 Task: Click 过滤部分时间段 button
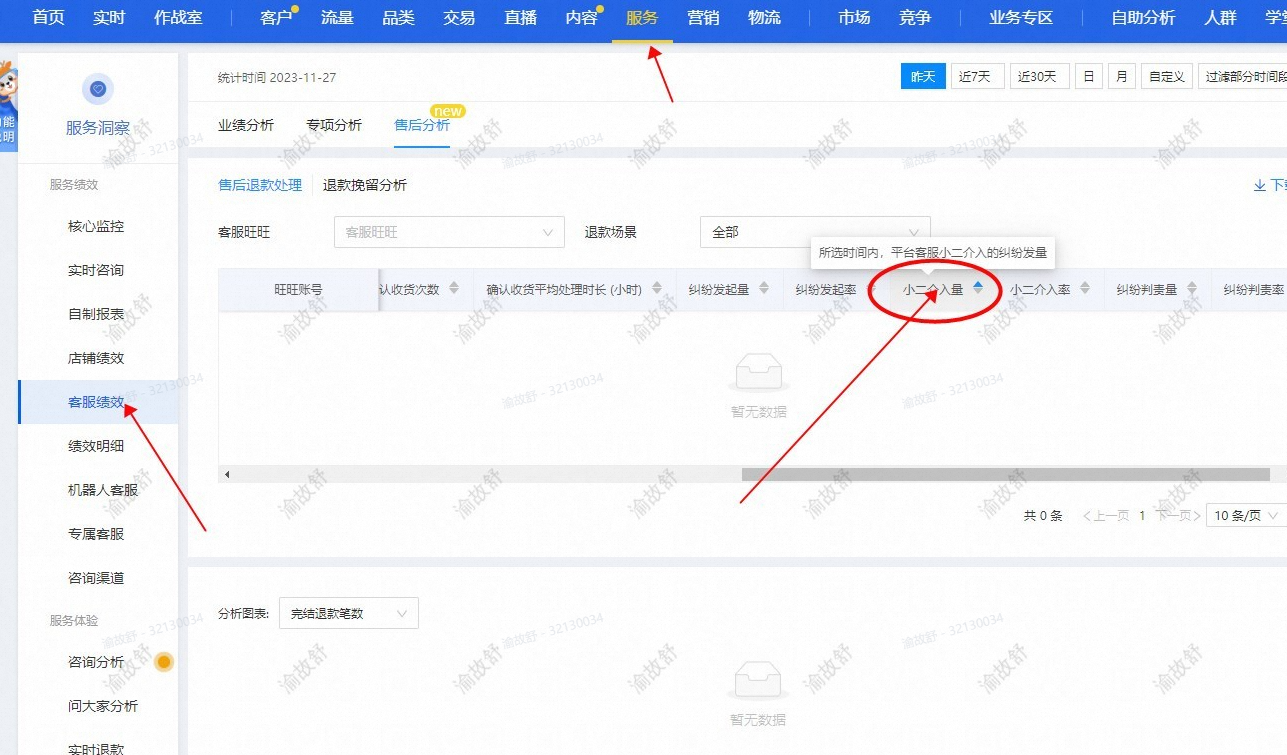coord(1242,76)
